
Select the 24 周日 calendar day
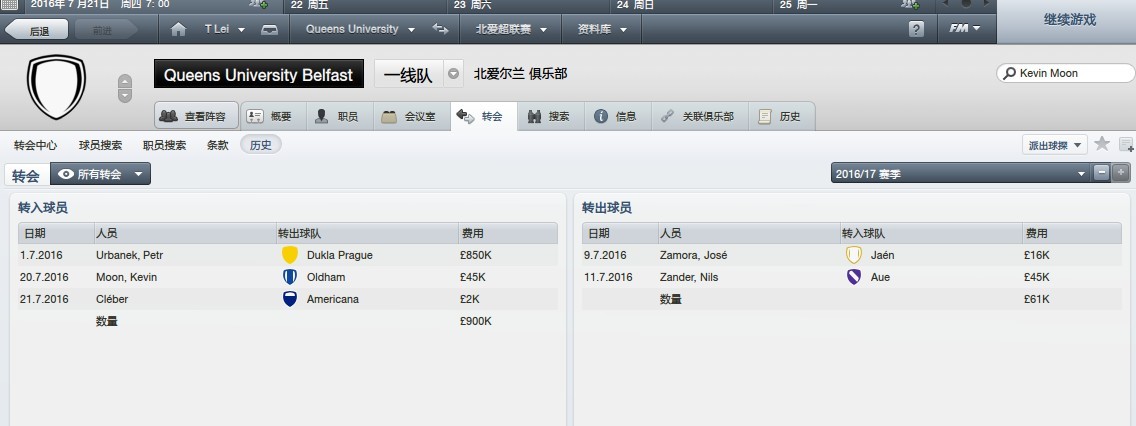[x=635, y=4]
